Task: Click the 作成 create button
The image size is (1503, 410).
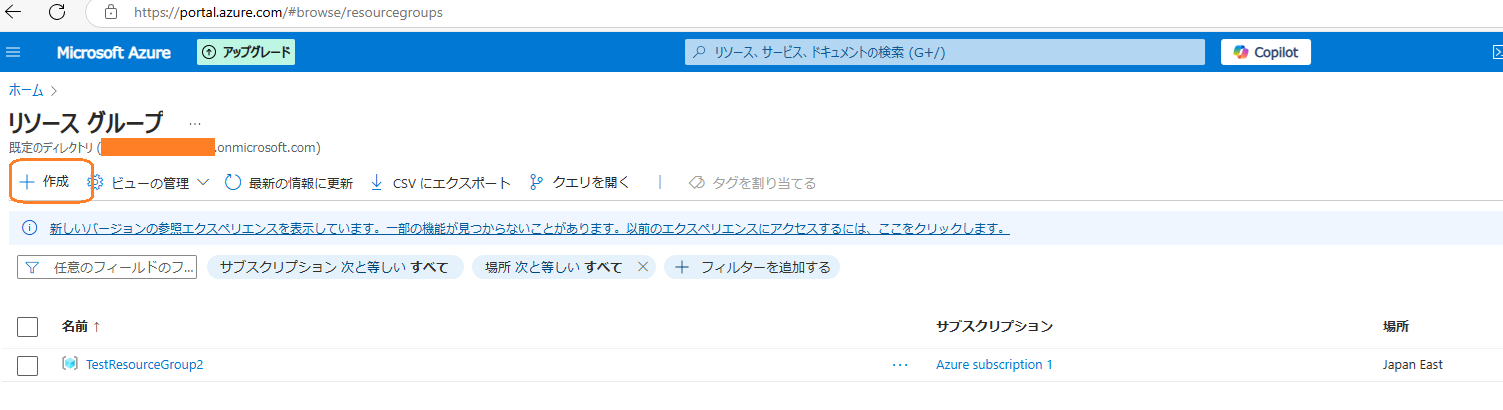Action: click(44, 182)
